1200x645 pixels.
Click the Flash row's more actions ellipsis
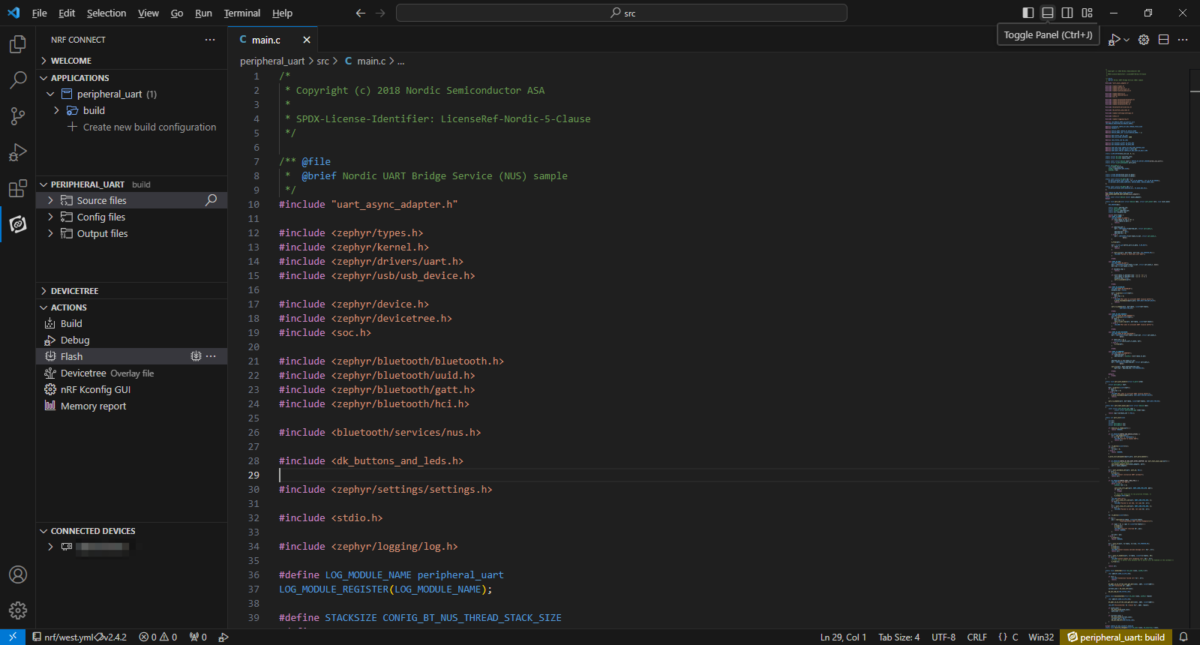click(x=211, y=356)
